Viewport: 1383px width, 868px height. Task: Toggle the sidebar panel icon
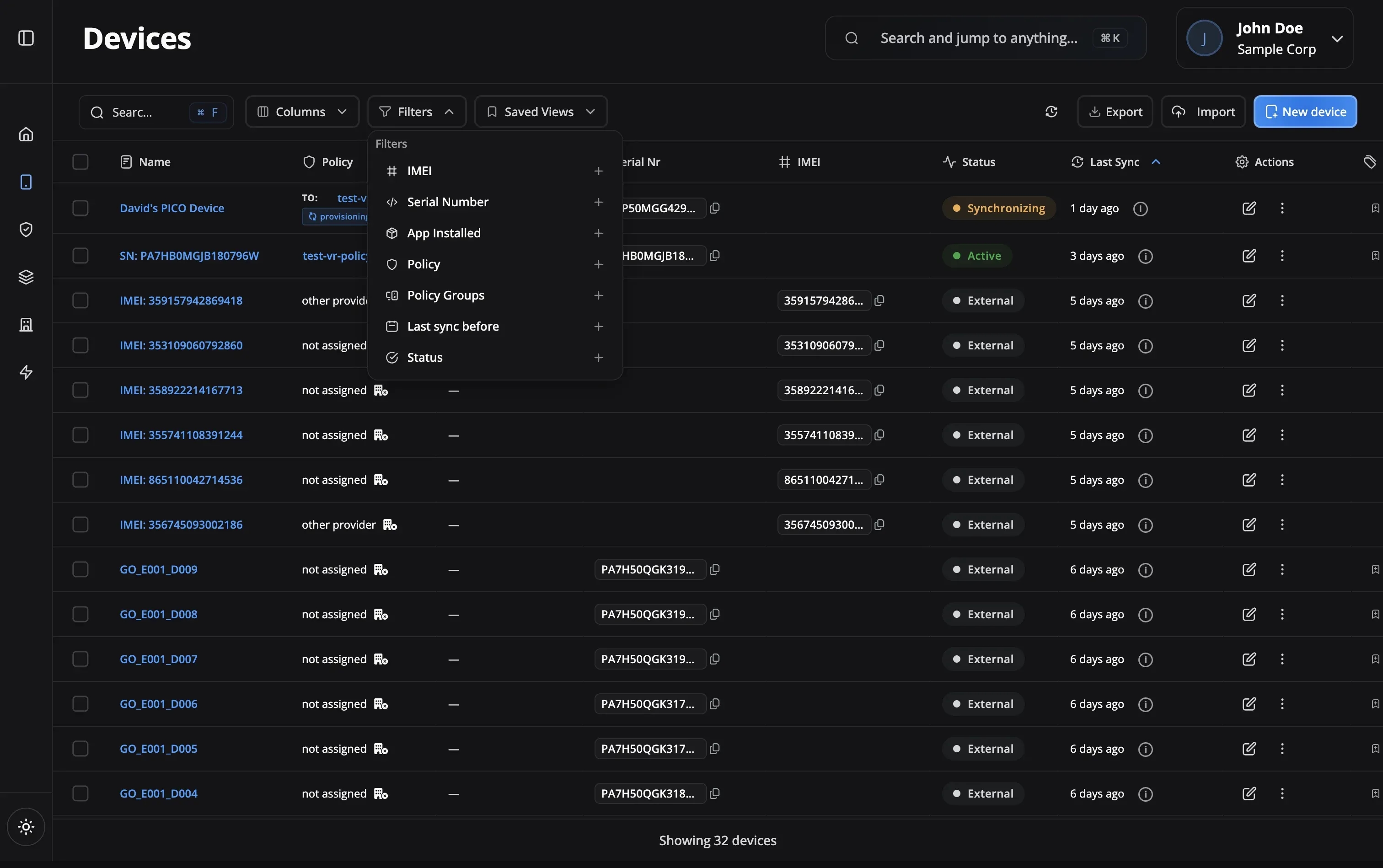click(x=26, y=38)
